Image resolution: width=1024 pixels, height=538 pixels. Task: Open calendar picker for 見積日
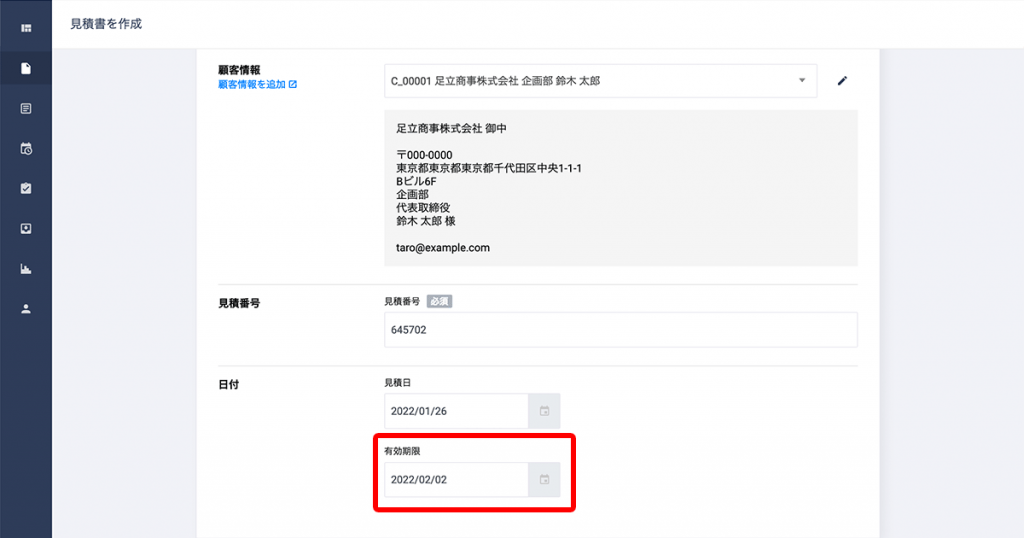pyautogui.click(x=544, y=411)
